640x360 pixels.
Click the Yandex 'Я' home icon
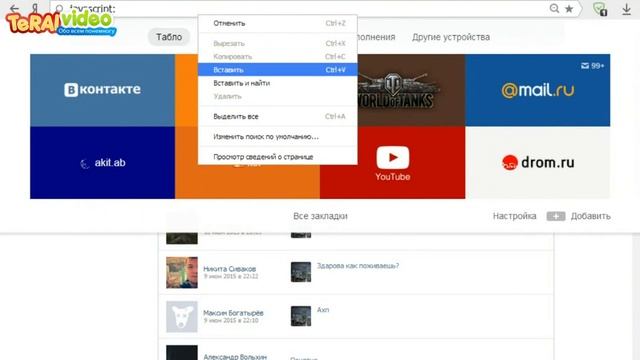point(35,8)
